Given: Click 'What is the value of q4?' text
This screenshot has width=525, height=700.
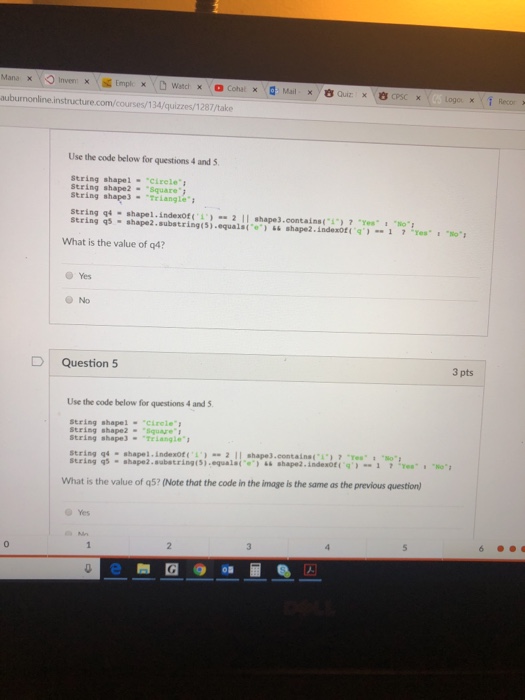Looking at the screenshot, I should pyautogui.click(x=113, y=243).
